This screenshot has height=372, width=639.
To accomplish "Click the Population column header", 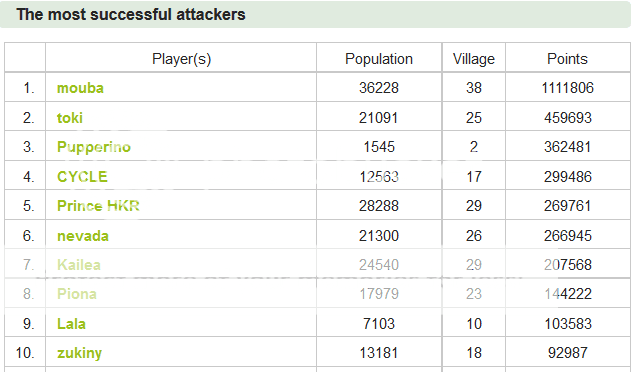I will 379,59.
